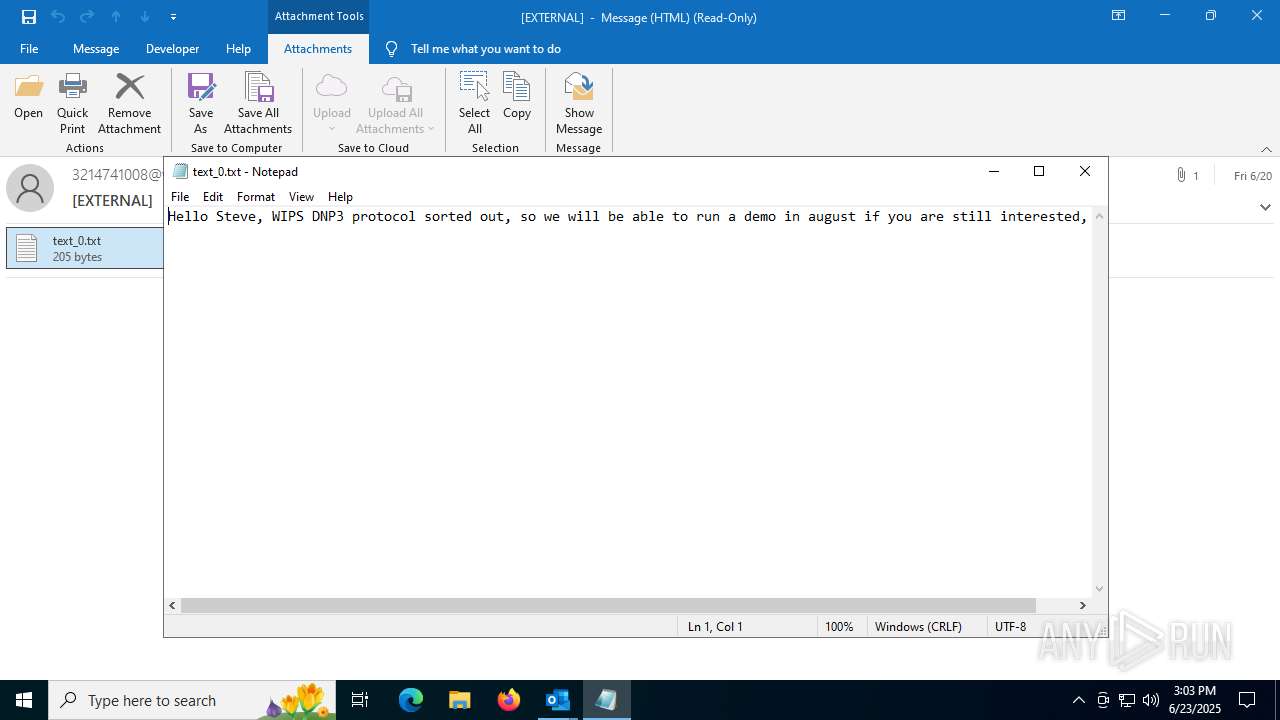Open Task View on the taskbar

pos(360,700)
